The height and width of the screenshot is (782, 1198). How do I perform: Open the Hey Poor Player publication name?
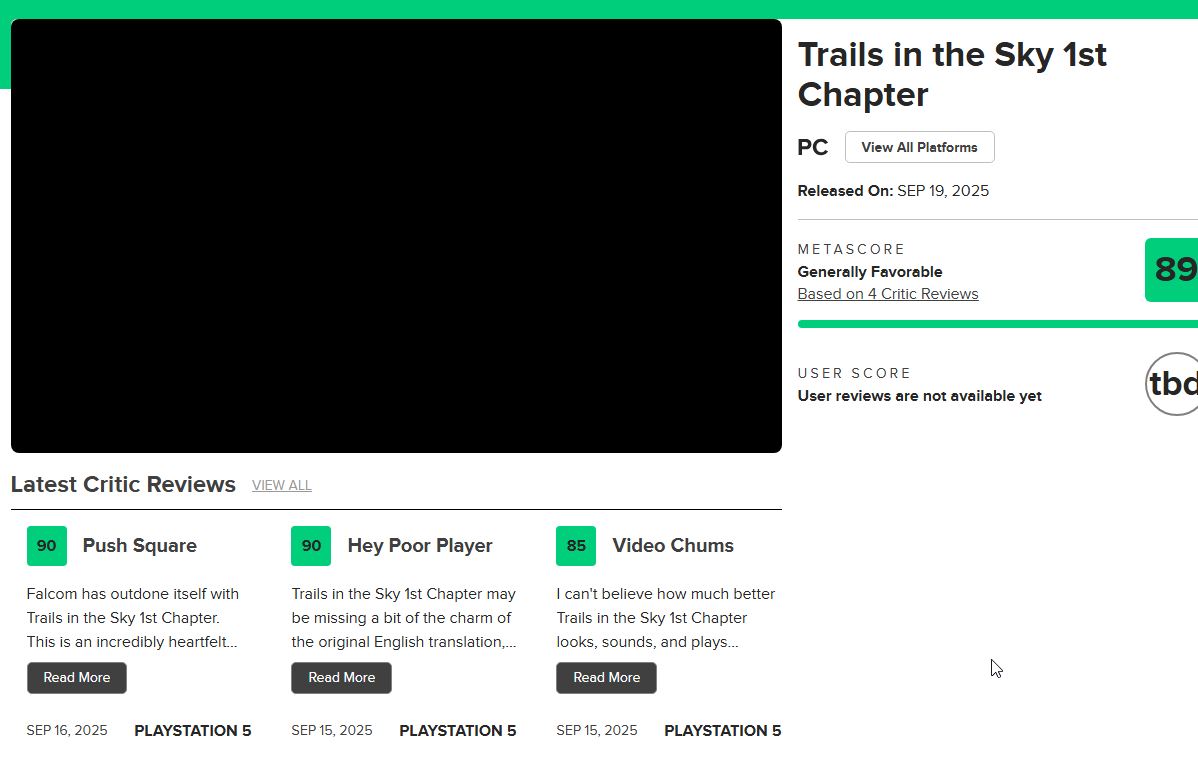420,546
